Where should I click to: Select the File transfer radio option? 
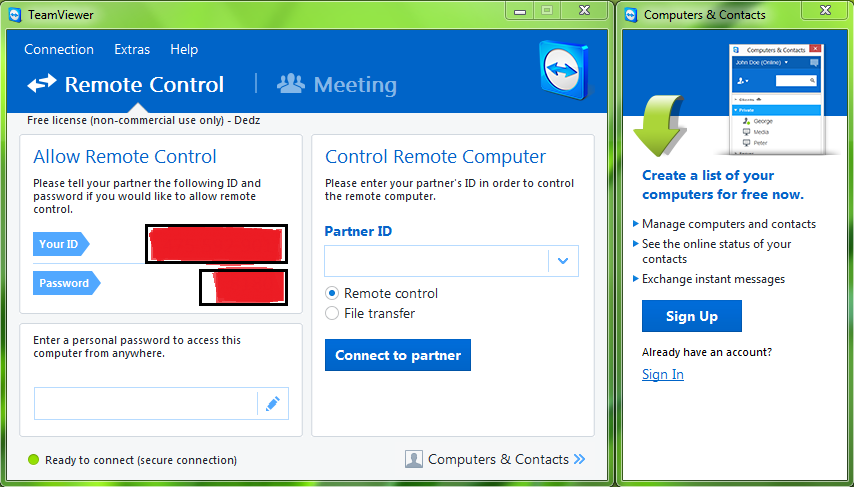coord(333,313)
